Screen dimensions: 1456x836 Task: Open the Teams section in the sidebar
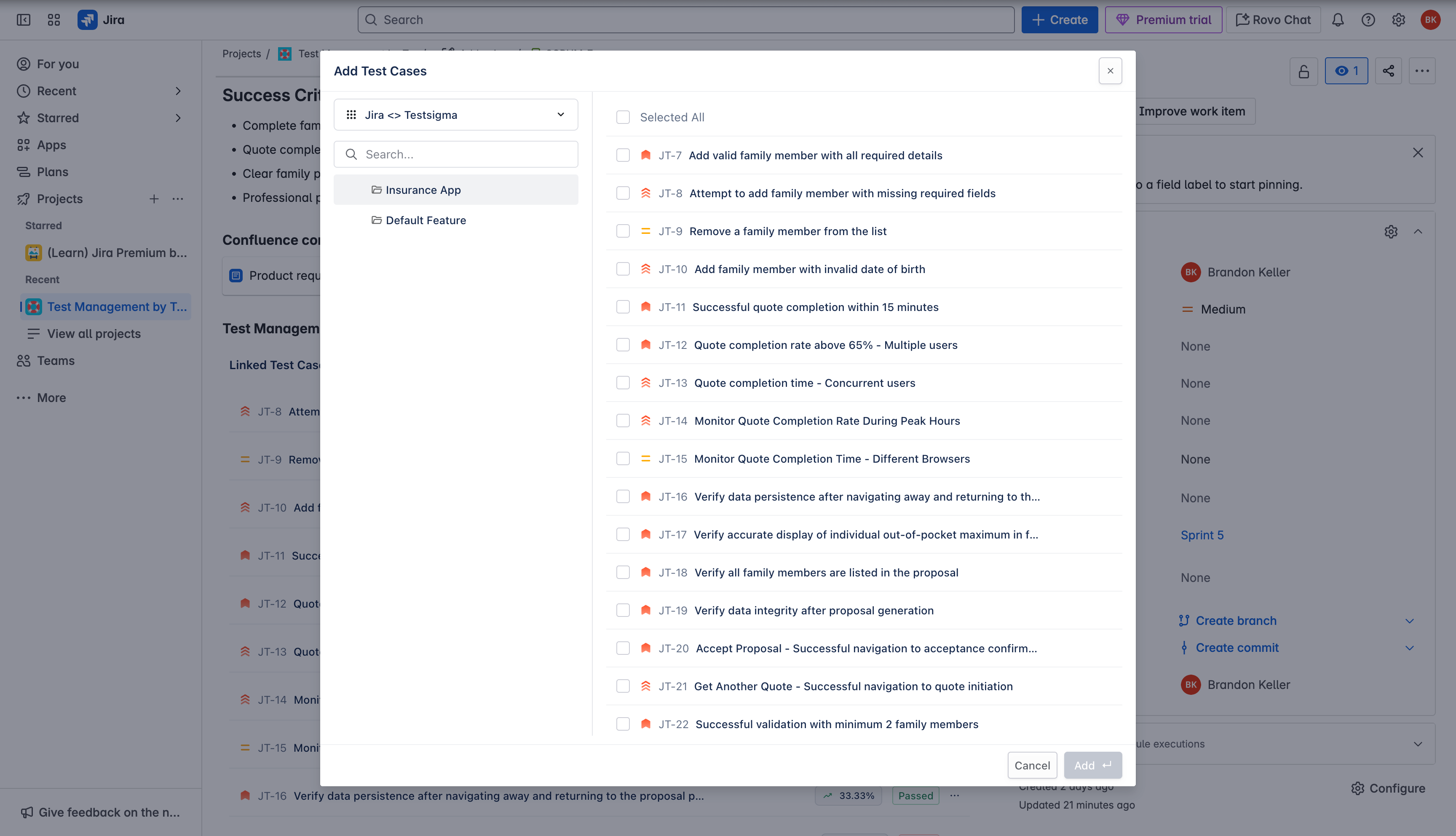point(55,360)
